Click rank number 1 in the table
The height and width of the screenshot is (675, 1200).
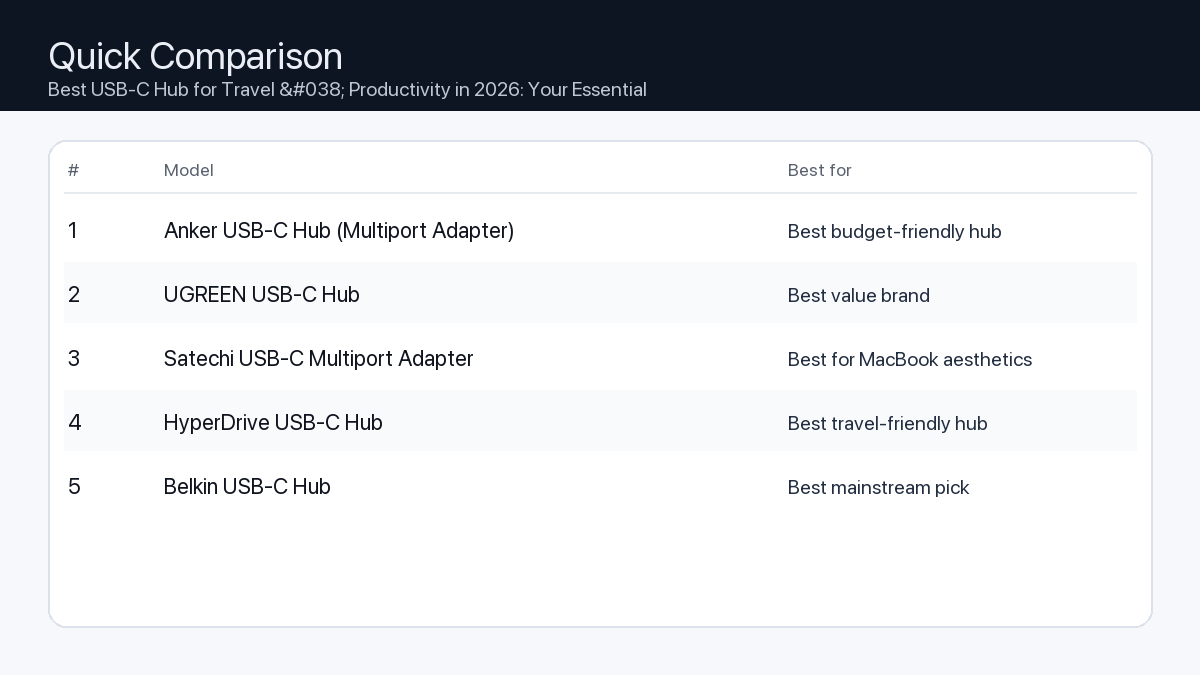[x=73, y=231]
